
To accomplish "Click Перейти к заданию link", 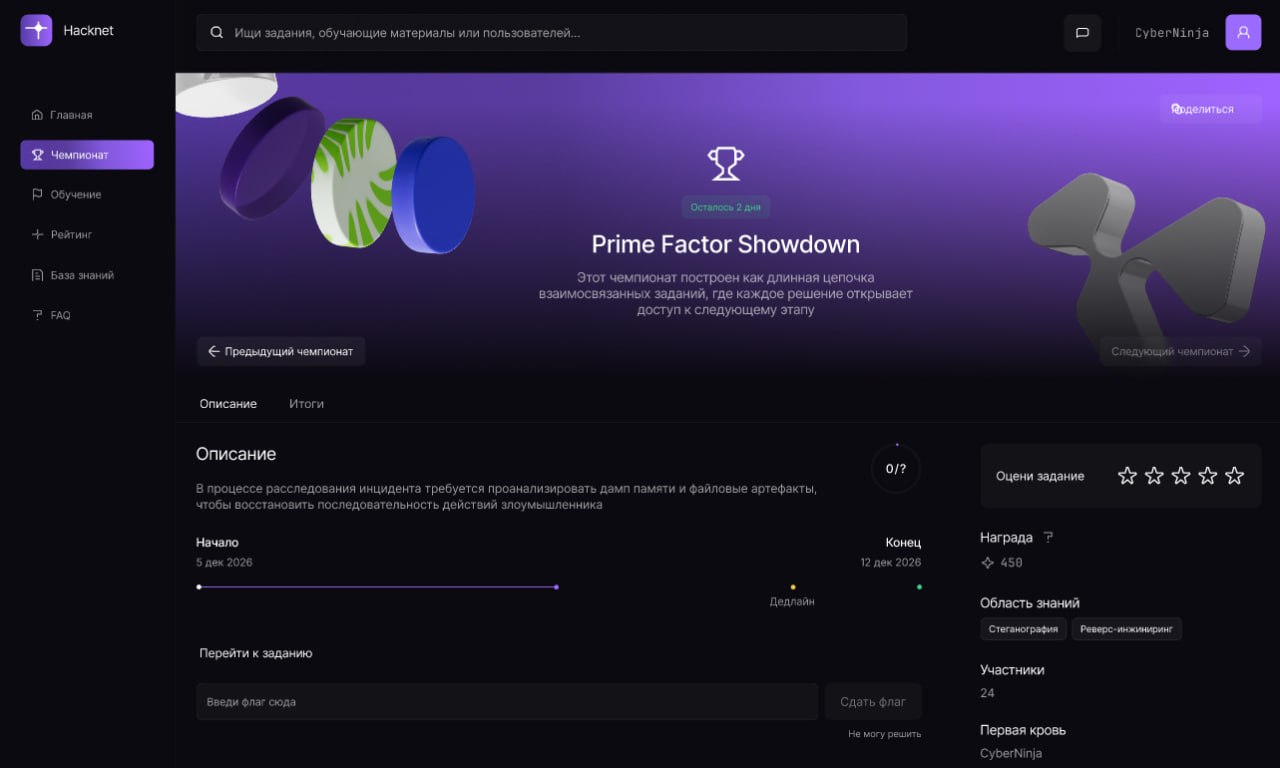I will click(256, 653).
